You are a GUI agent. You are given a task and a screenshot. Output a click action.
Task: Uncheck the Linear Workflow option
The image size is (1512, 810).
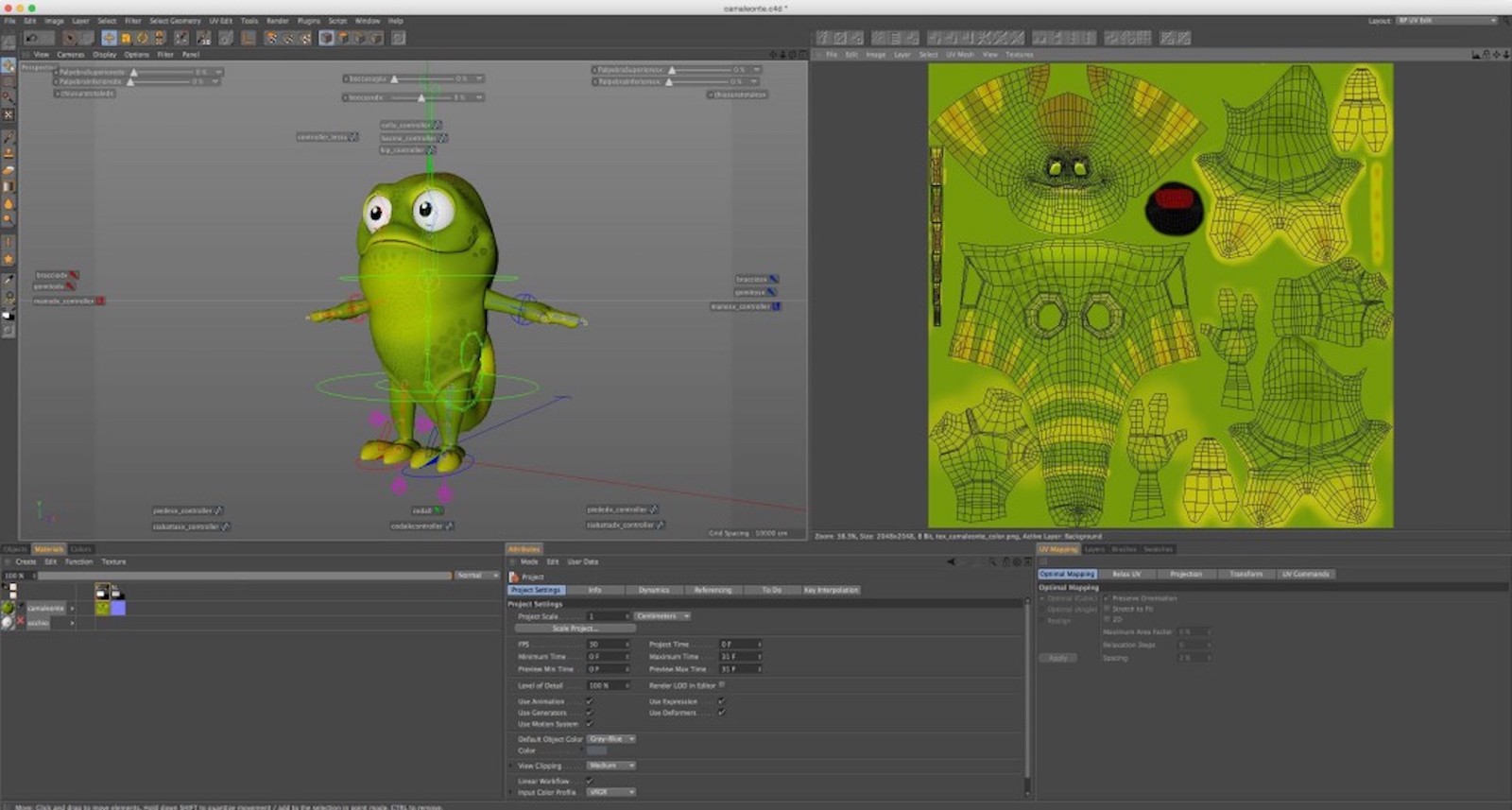(x=589, y=781)
